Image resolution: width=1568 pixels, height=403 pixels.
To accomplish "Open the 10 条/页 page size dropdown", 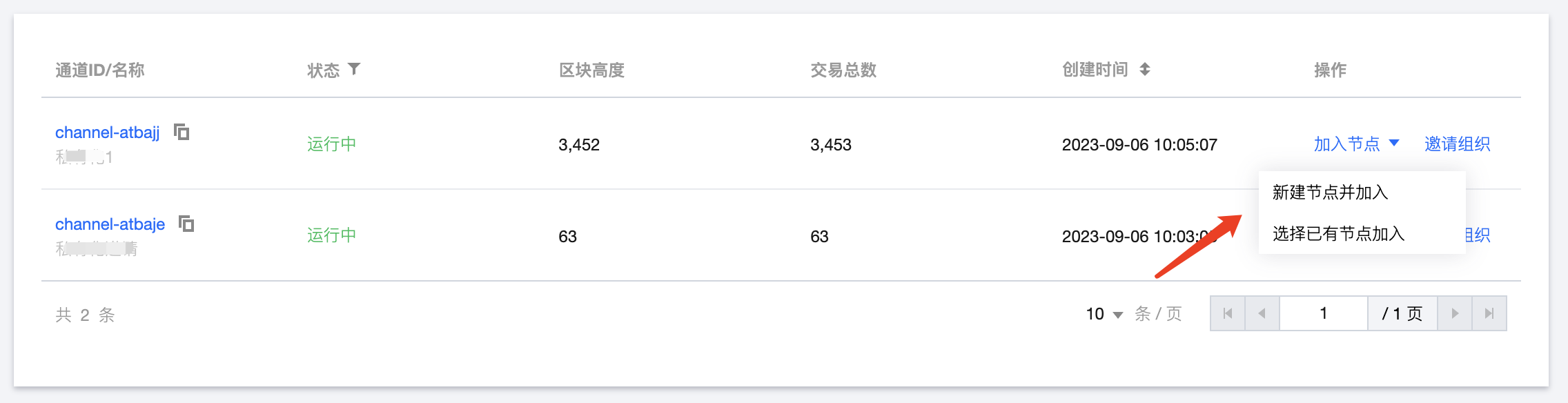I will 1104,314.
